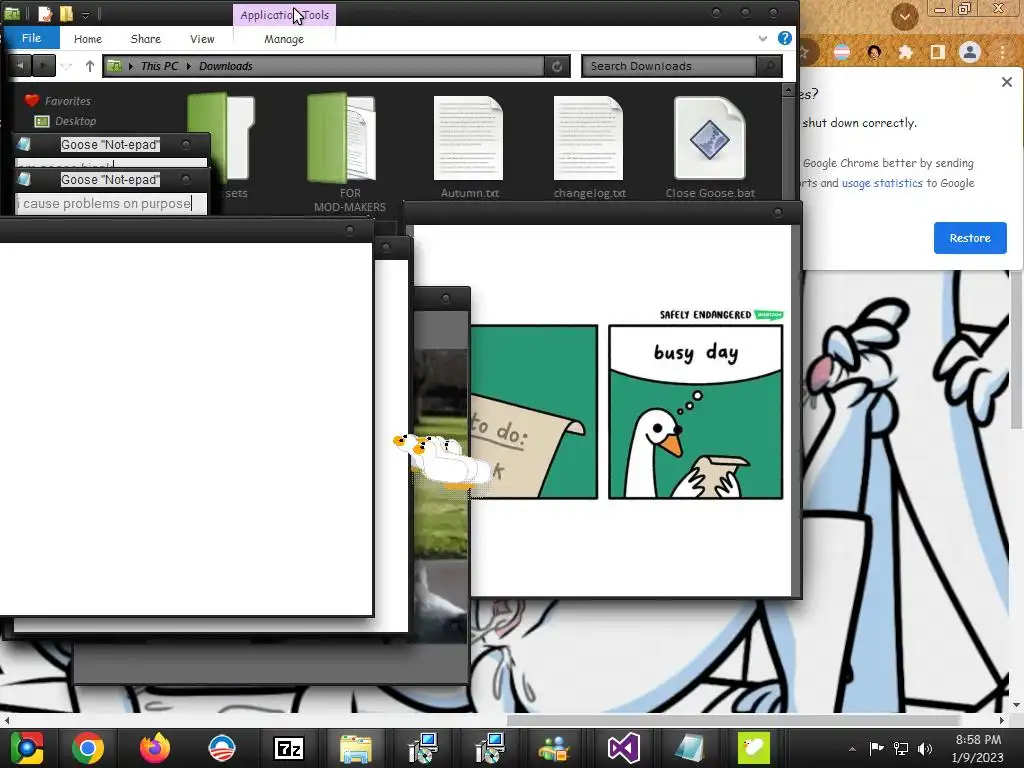Go up one folder level arrow
Screen dimensions: 1024x768
click(x=89, y=66)
